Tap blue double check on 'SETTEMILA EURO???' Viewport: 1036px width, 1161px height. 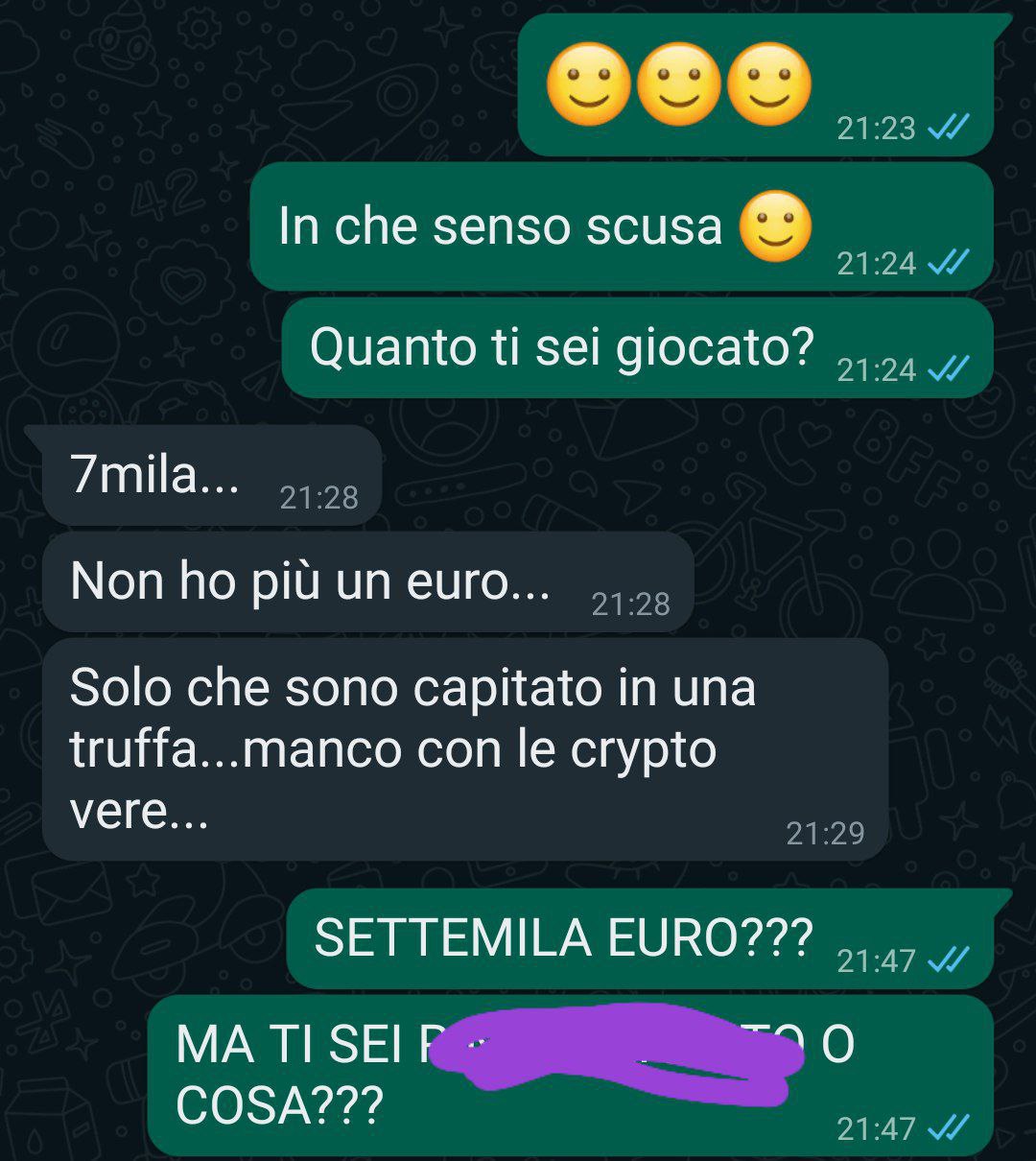(950, 960)
